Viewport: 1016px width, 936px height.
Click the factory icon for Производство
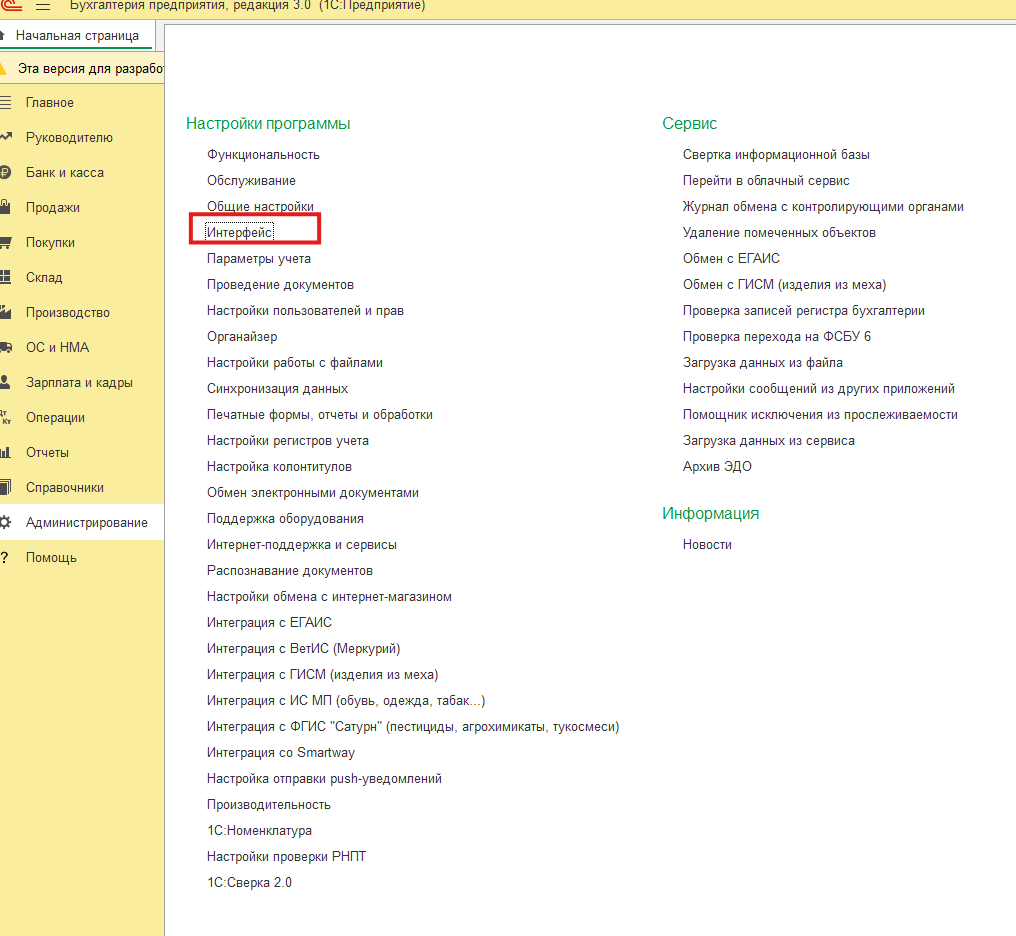point(5,312)
